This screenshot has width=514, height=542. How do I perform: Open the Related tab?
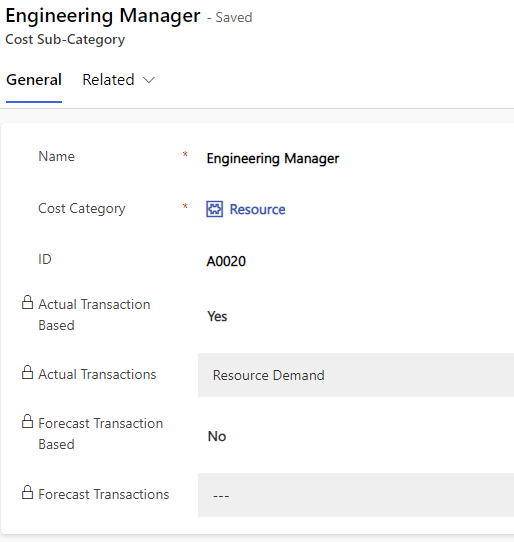point(108,80)
